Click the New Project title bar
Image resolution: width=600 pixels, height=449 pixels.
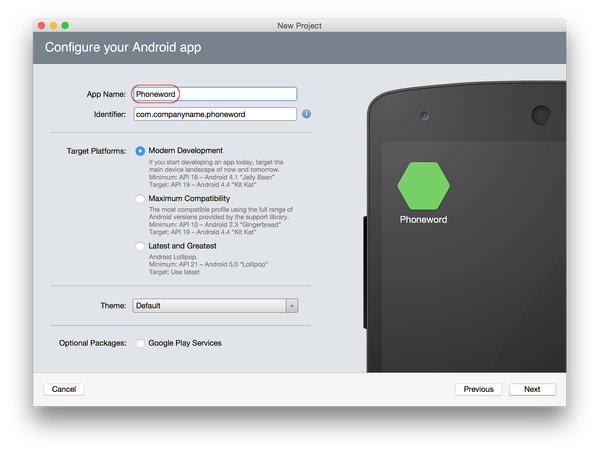(x=300, y=24)
